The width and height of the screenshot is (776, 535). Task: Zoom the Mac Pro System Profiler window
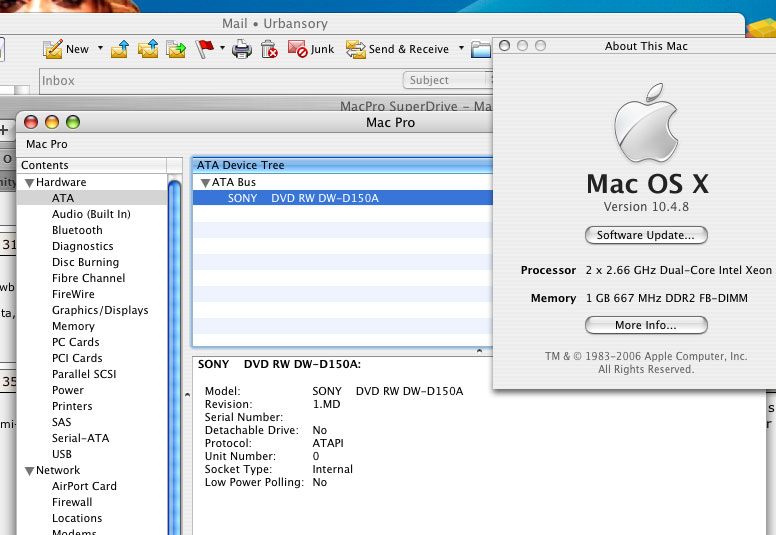(x=73, y=122)
